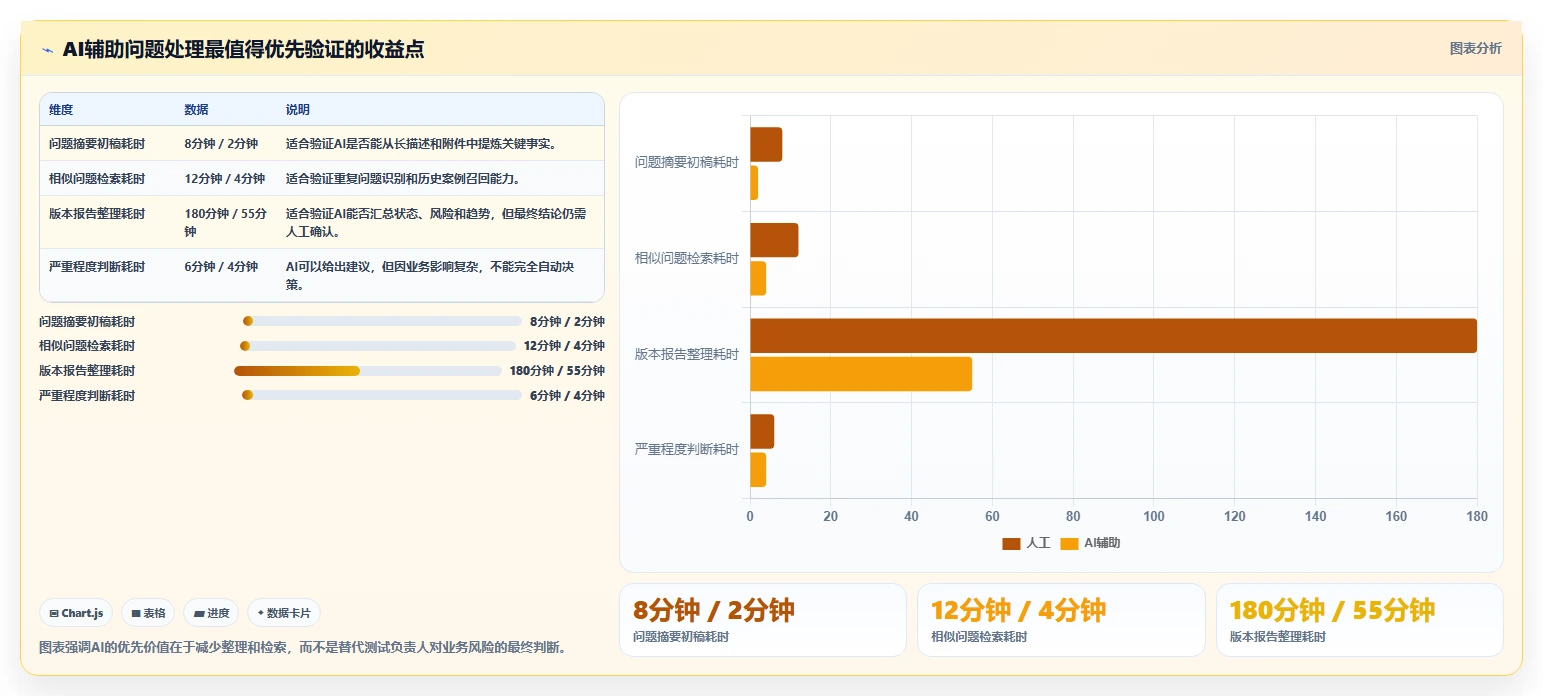Click the 问题摘要初稿耗时 chart axis label
The width and height of the screenshot is (1543, 696).
pyautogui.click(x=687, y=163)
